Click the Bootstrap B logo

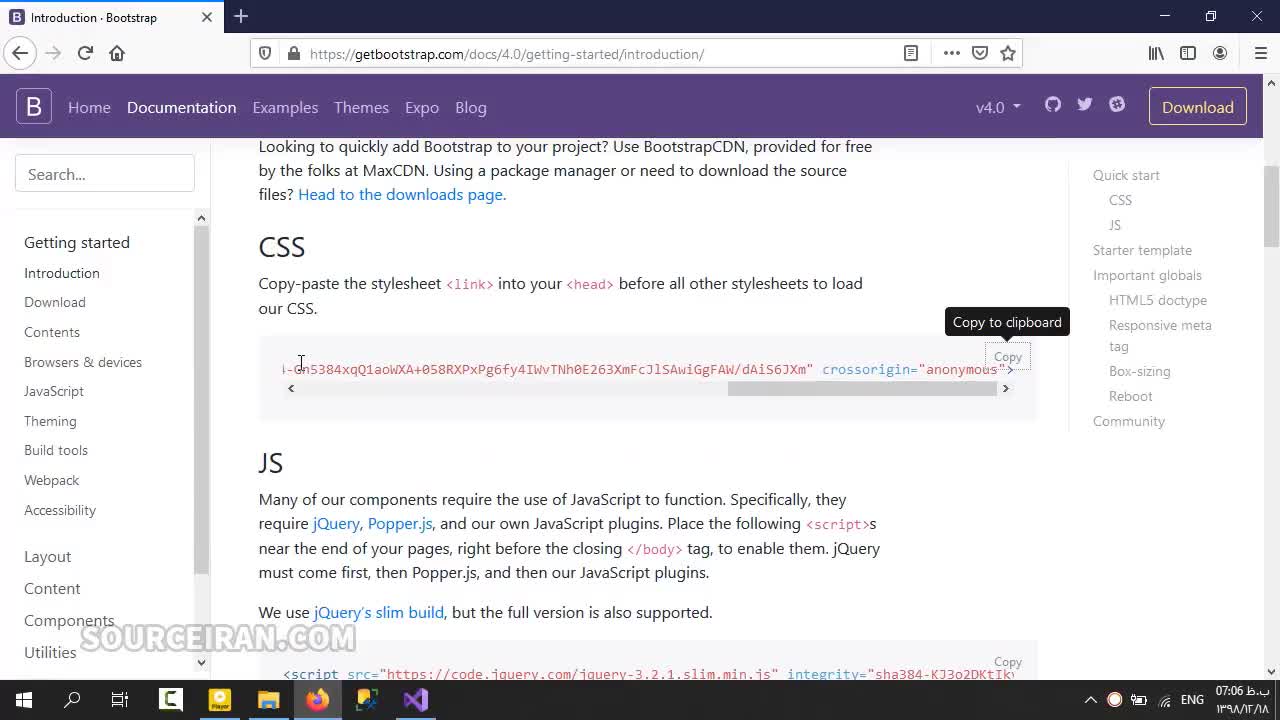33,106
